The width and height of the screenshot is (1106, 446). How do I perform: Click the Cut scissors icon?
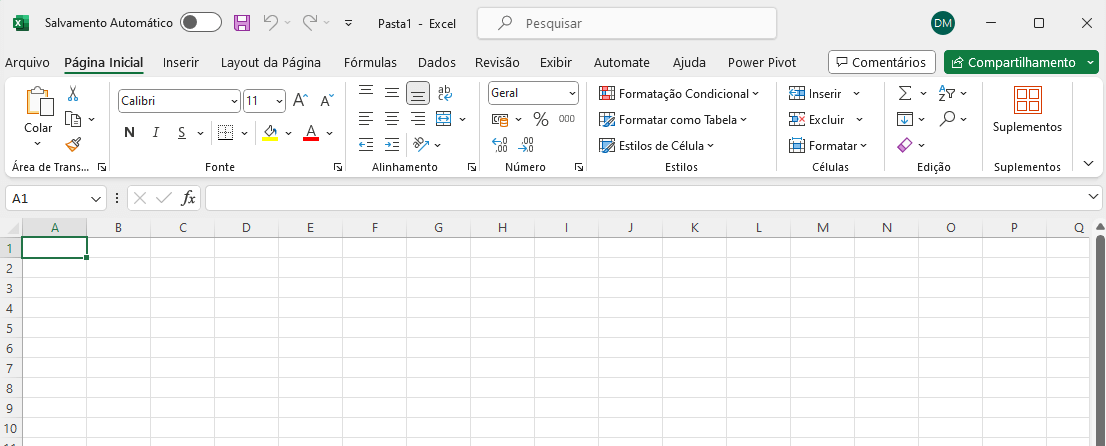point(73,93)
